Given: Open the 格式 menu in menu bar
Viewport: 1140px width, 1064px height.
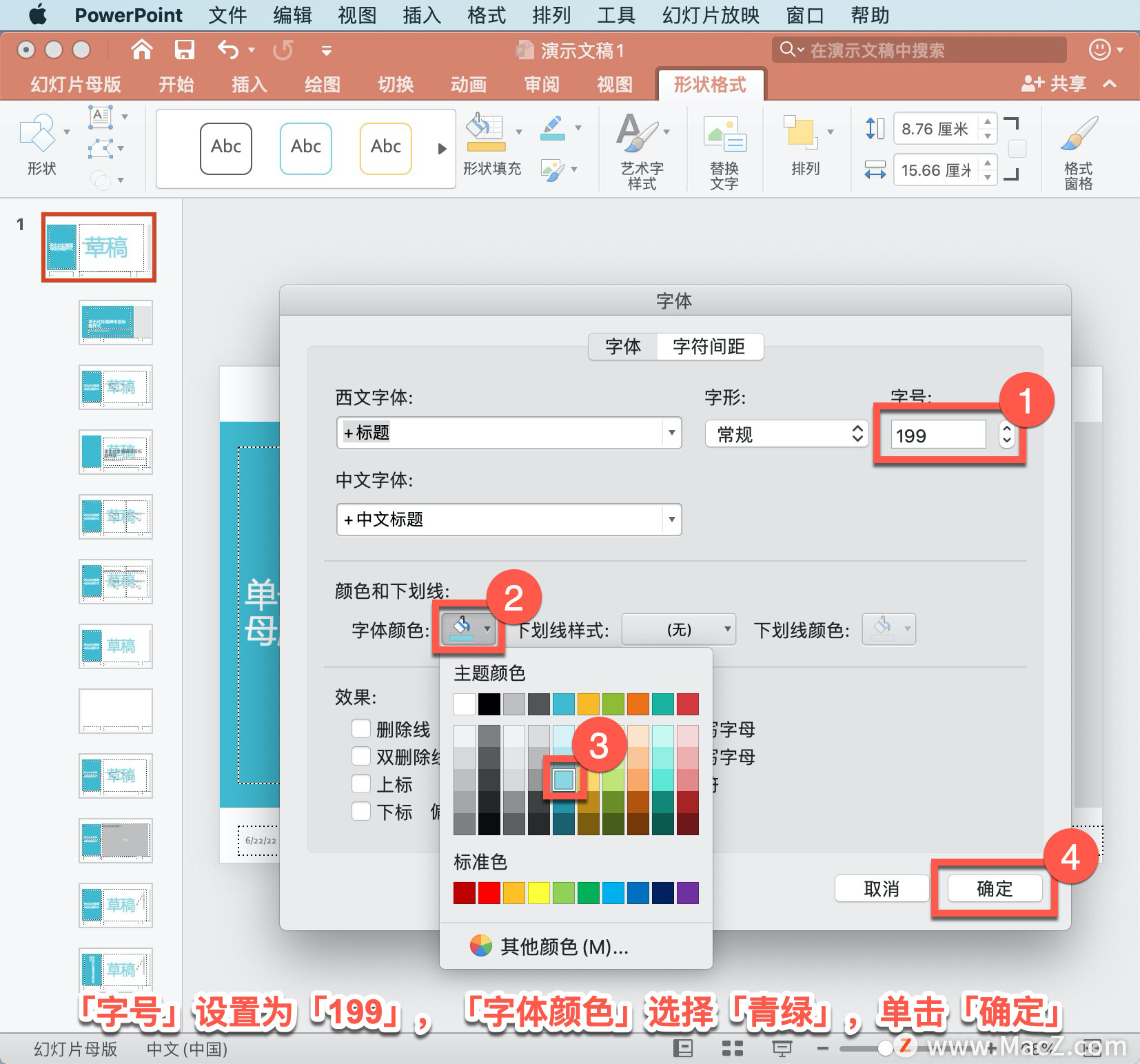Looking at the screenshot, I should pos(487,14).
